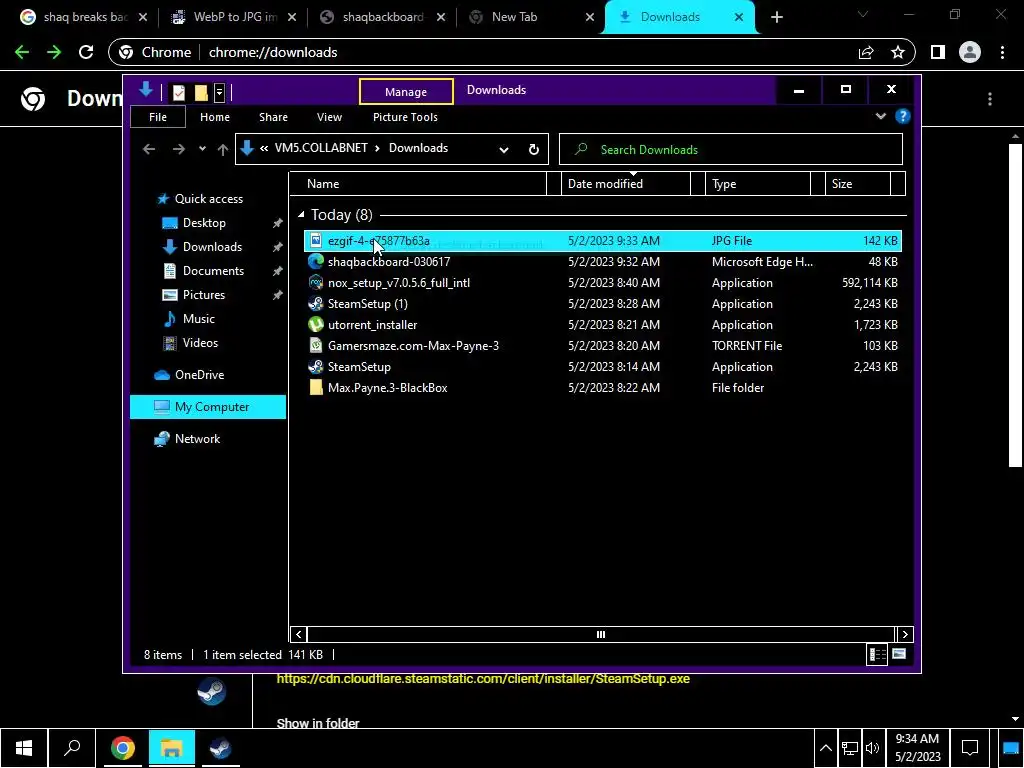The width and height of the screenshot is (1024, 768).
Task: Open recent locations dropdown arrow
Action: pyautogui.click(x=202, y=149)
